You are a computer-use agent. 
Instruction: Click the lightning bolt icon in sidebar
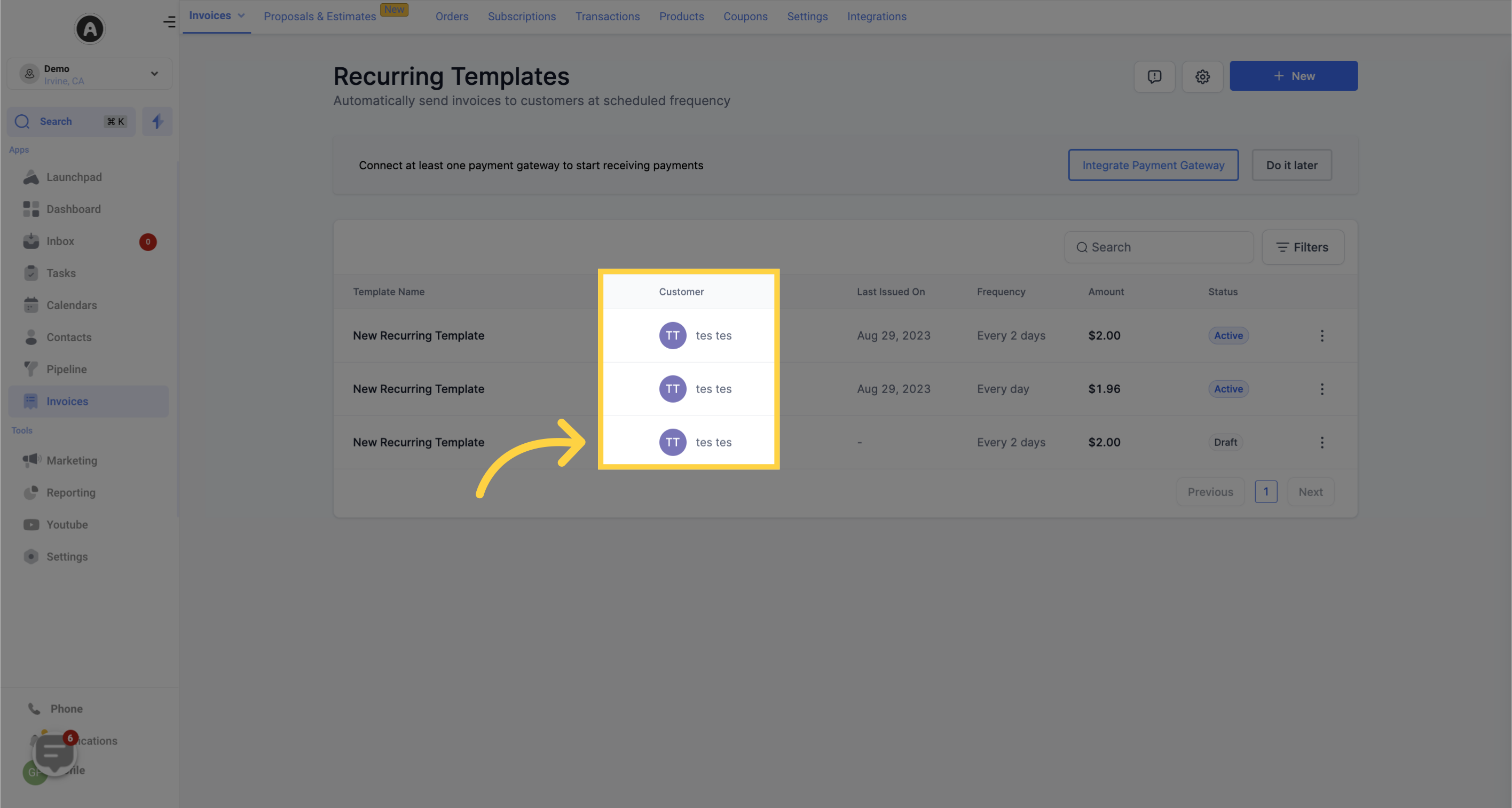coord(157,121)
